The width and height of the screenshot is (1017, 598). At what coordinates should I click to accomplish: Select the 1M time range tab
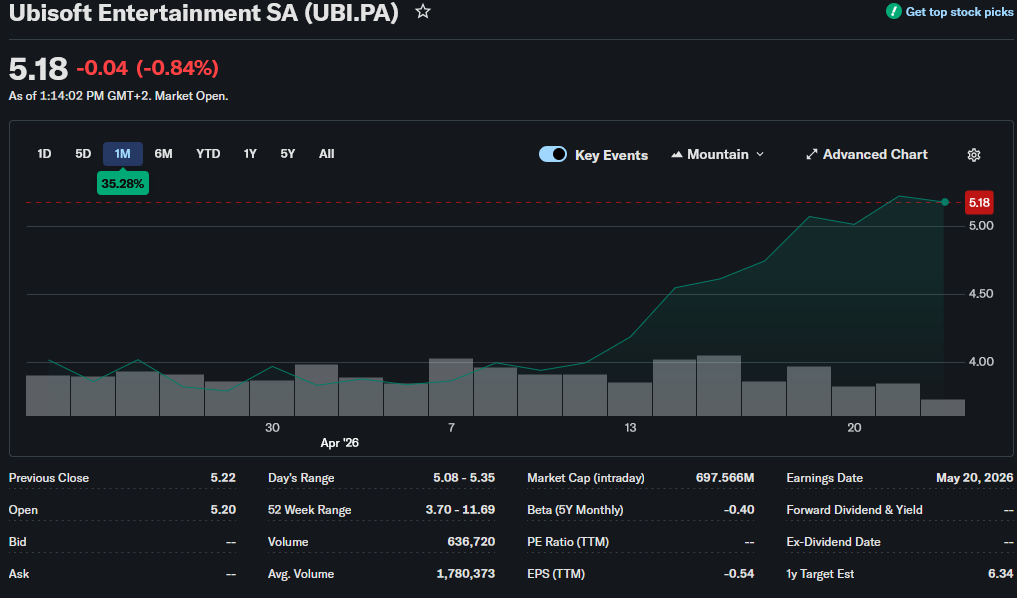click(x=123, y=154)
